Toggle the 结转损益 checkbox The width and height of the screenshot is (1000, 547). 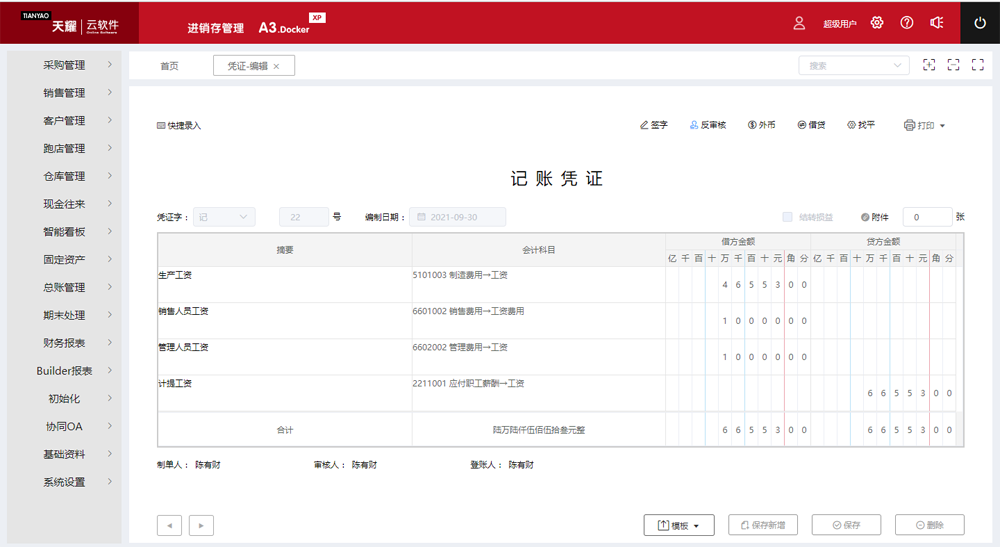point(788,217)
